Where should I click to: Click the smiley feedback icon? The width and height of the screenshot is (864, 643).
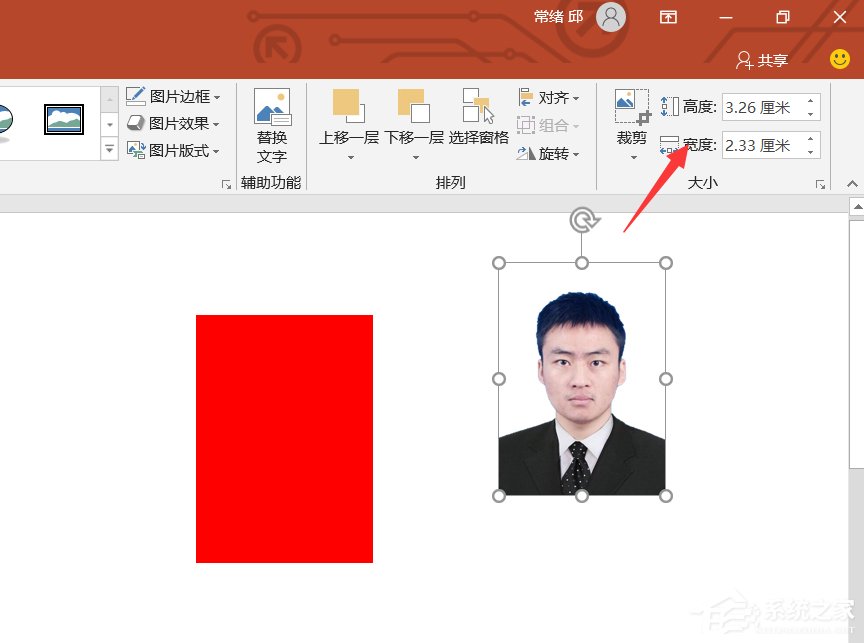click(838, 59)
